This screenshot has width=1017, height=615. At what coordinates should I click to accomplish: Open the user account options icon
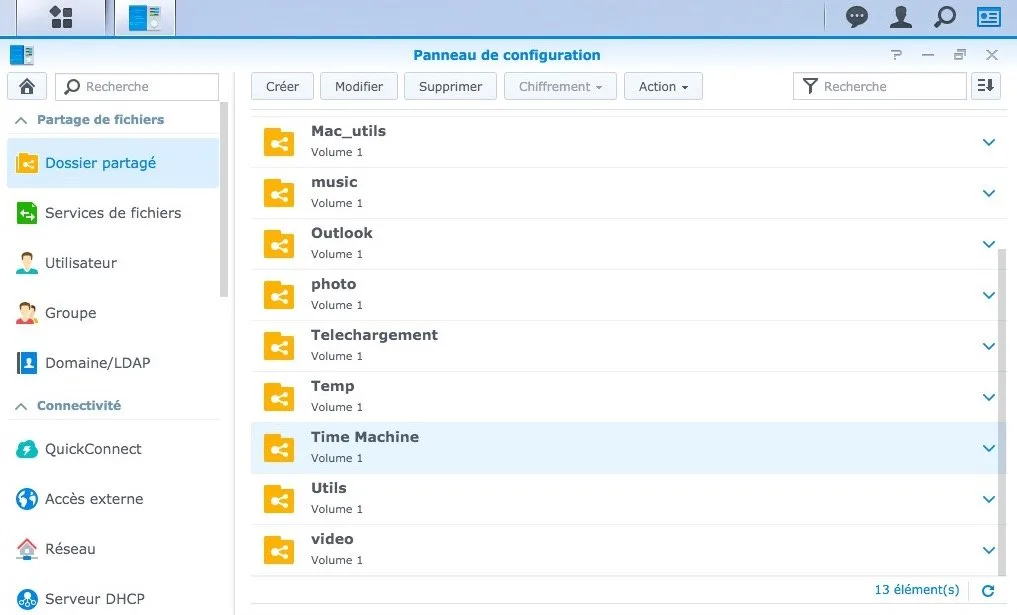900,17
